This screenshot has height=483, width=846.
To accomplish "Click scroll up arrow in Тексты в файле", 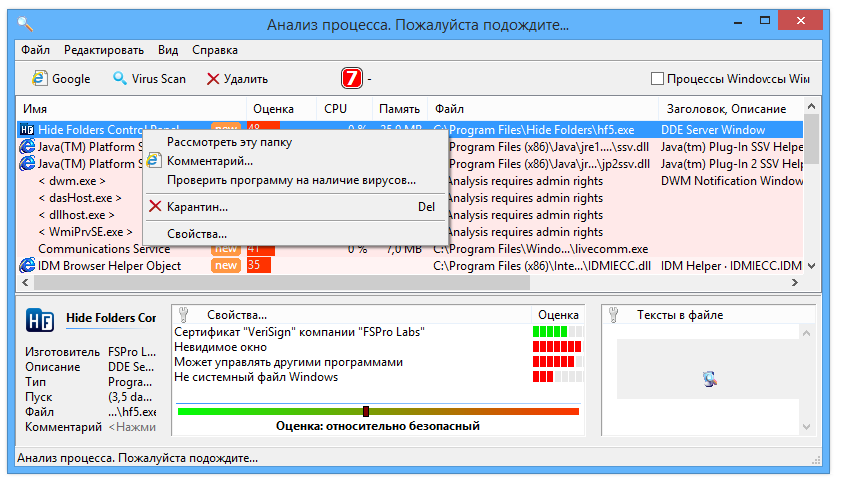I will pyautogui.click(x=806, y=333).
